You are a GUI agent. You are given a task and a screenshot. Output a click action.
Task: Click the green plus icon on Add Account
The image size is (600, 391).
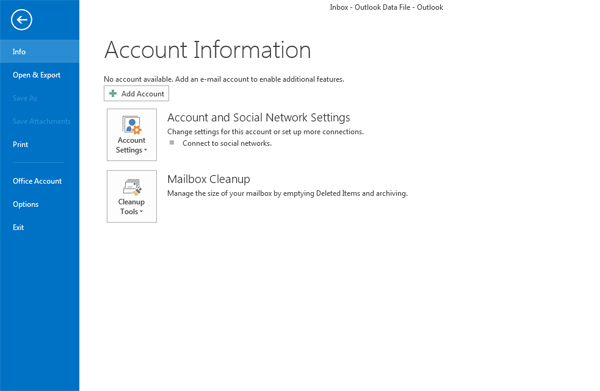pyautogui.click(x=113, y=93)
